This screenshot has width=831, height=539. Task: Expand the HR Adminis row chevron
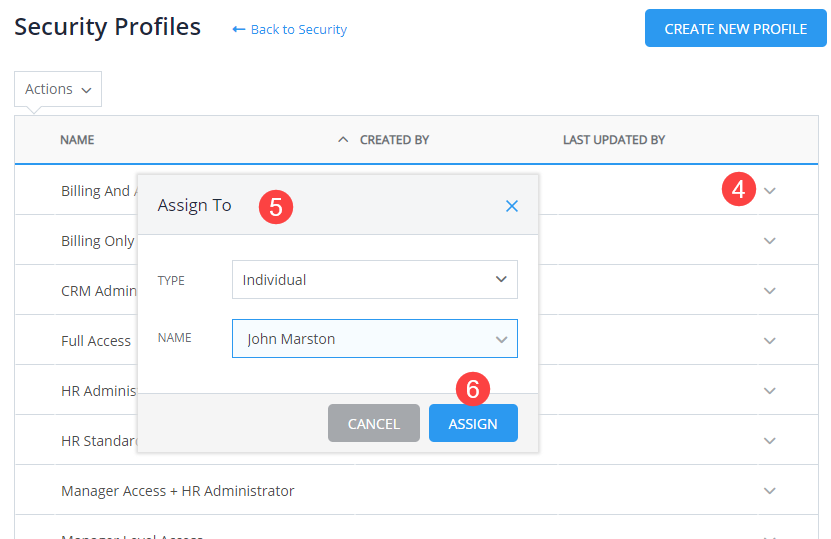tap(770, 391)
